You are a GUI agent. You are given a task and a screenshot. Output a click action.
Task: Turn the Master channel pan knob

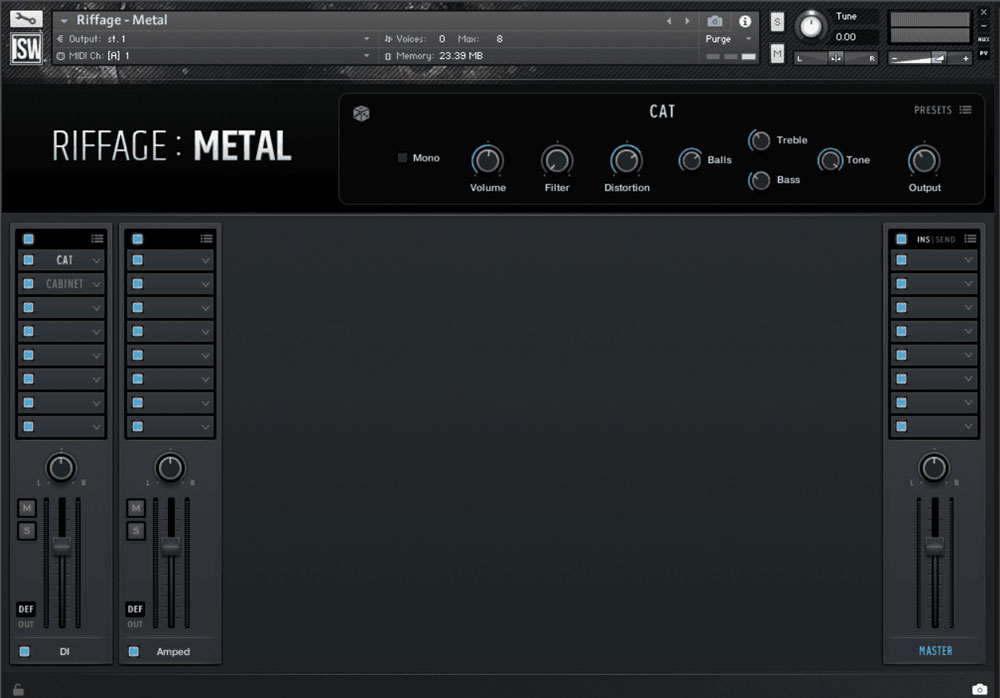934,468
